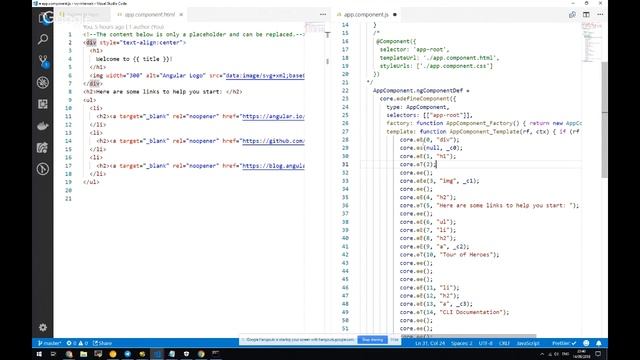This screenshot has height=360, width=640.
Task: Click the "CLI Documentation" string in line 49
Action: 471,312
